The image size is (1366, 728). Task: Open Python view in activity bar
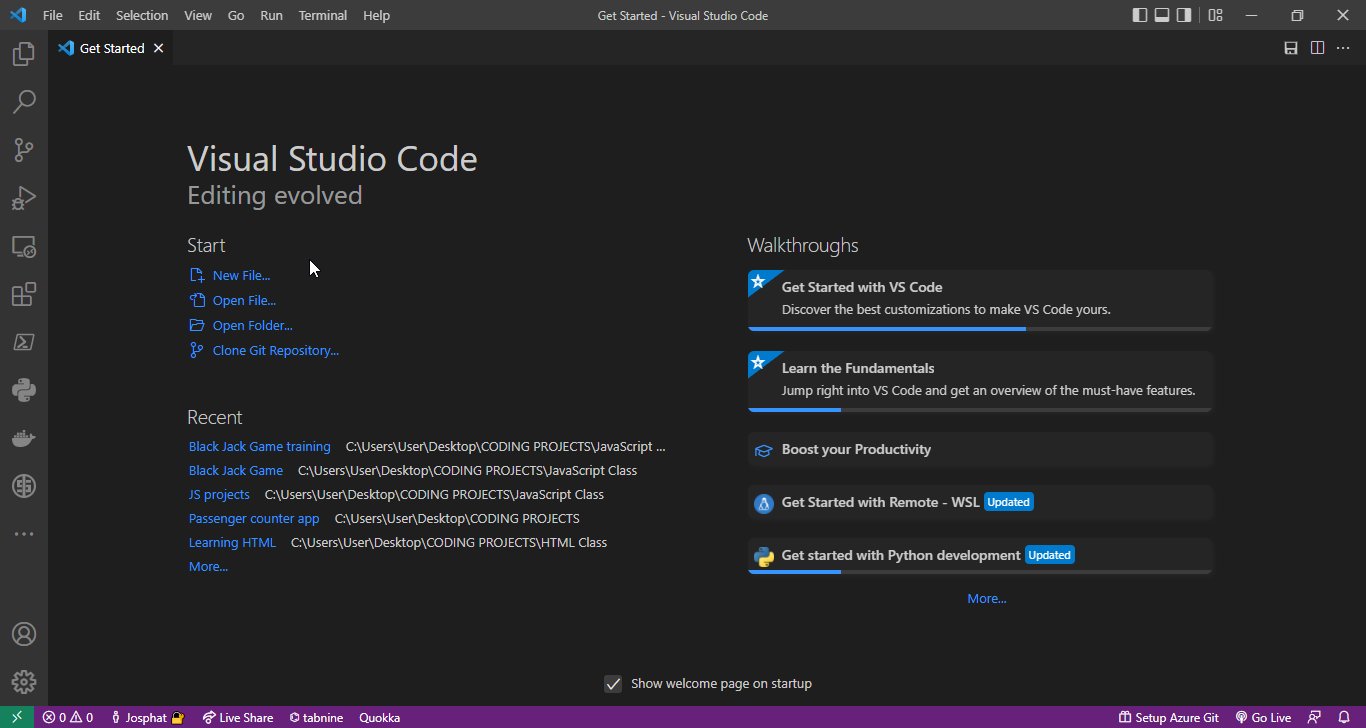pos(24,390)
